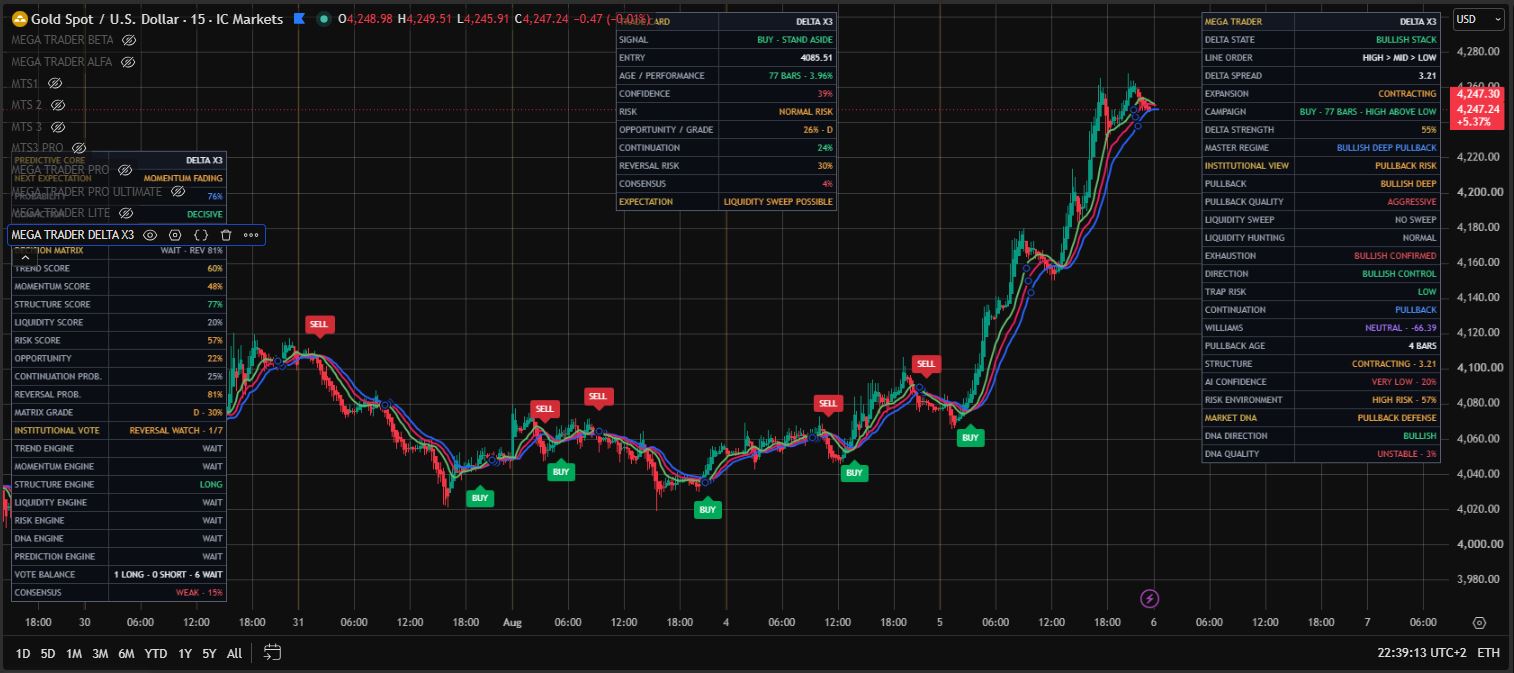This screenshot has width=1514, height=673.
Task: Open source code of MEGA TRADER DELTA X3
Action: pos(201,235)
